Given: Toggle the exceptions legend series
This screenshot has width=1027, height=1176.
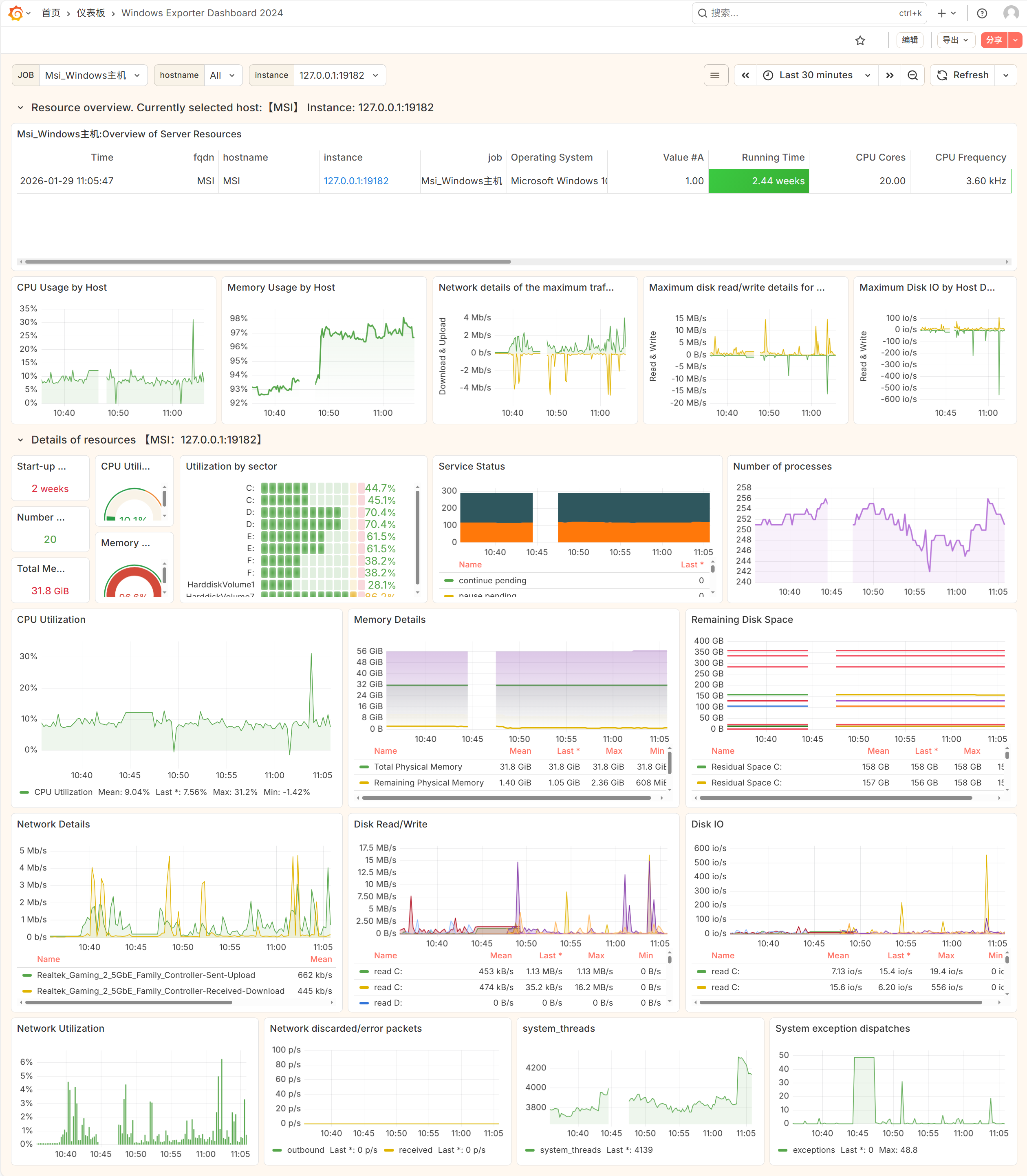Looking at the screenshot, I should (813, 1150).
